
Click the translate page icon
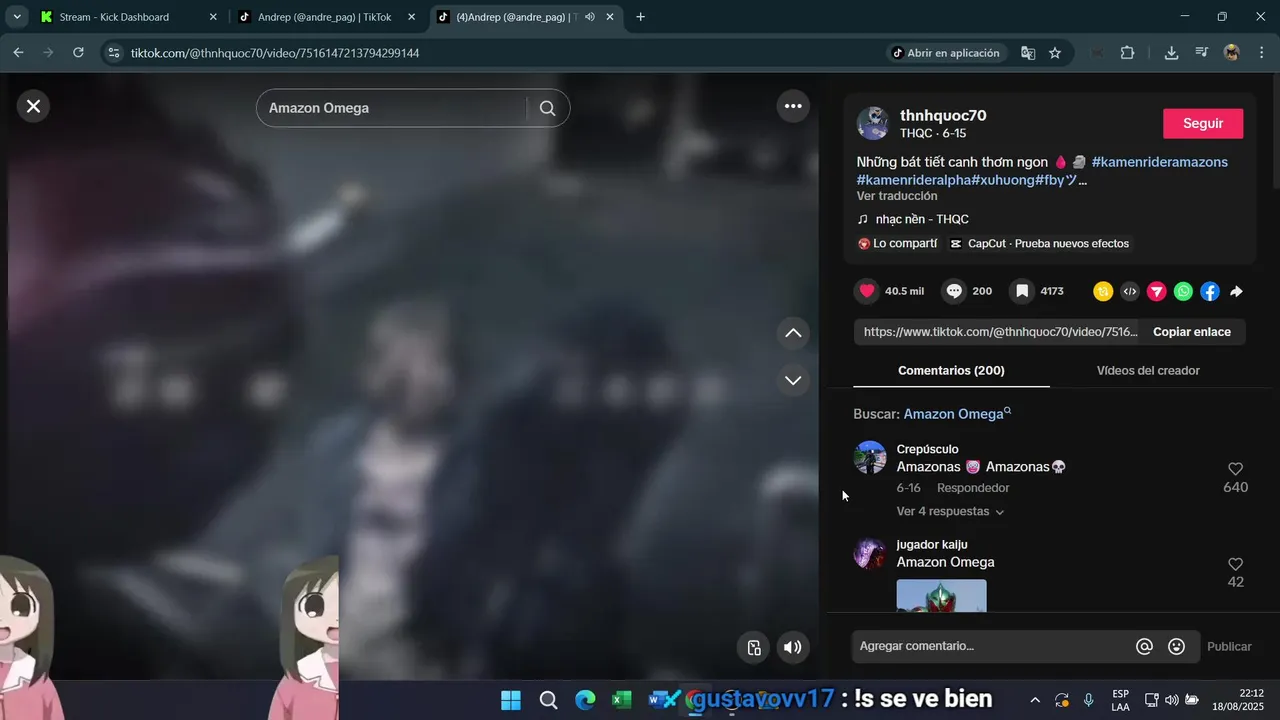click(1028, 53)
